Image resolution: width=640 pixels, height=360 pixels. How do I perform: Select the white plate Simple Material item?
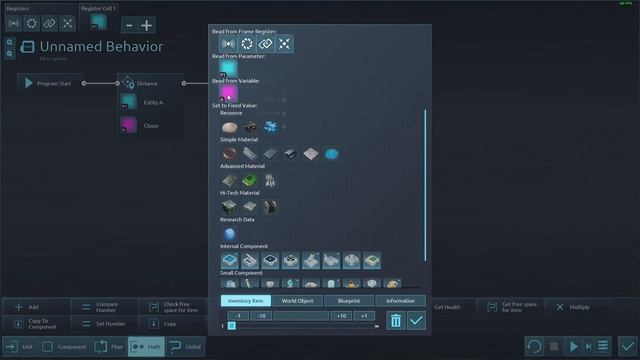[311, 154]
